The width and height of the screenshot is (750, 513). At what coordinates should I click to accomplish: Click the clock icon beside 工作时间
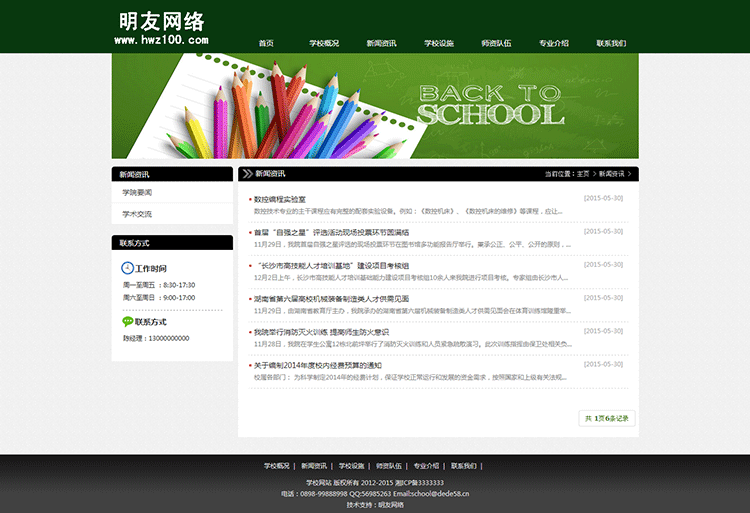point(127,268)
